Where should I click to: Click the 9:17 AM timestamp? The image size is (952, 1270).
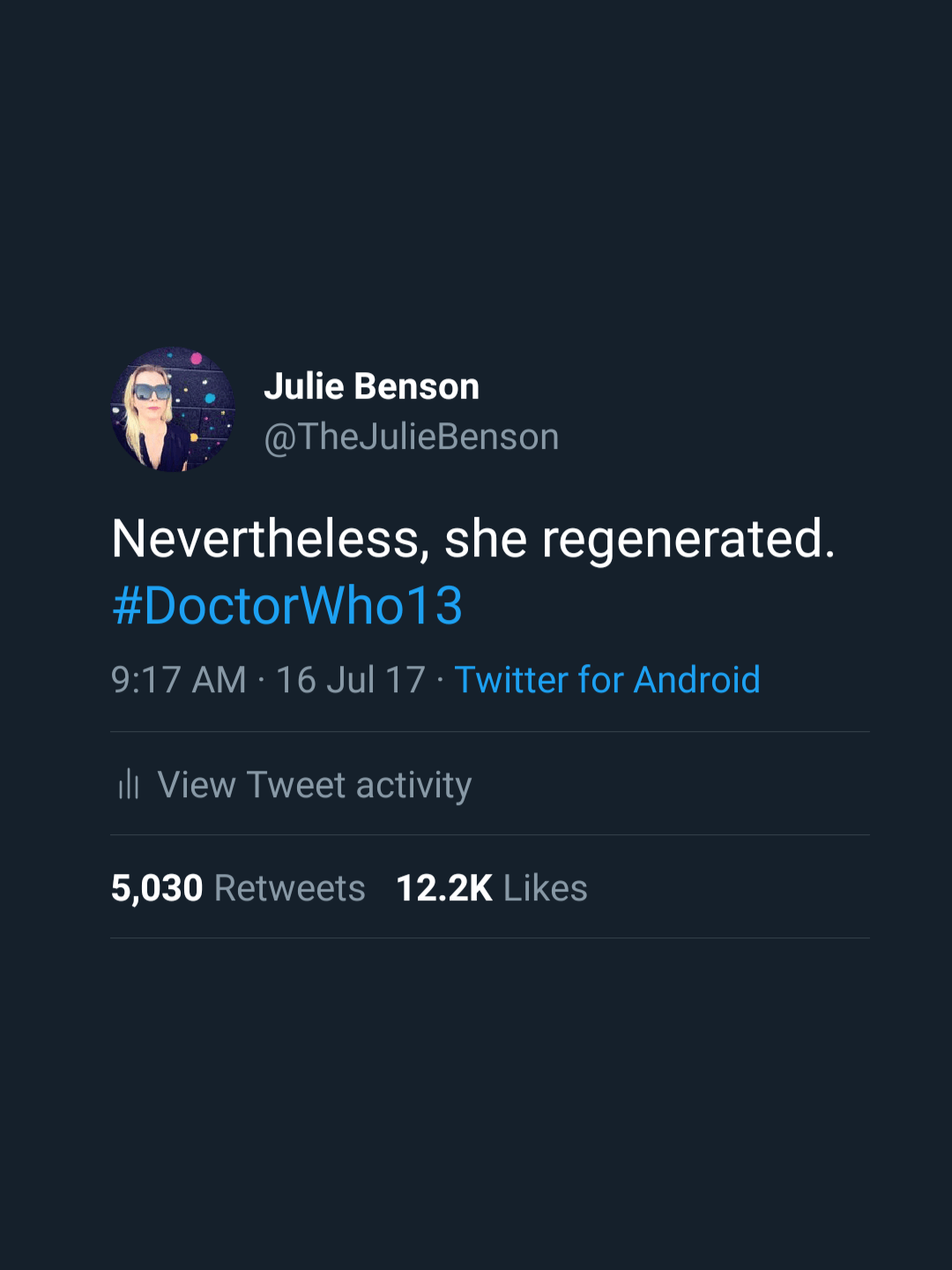(178, 680)
